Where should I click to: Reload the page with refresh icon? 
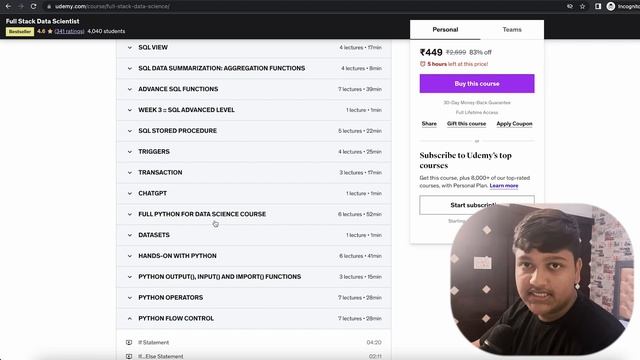33,6
